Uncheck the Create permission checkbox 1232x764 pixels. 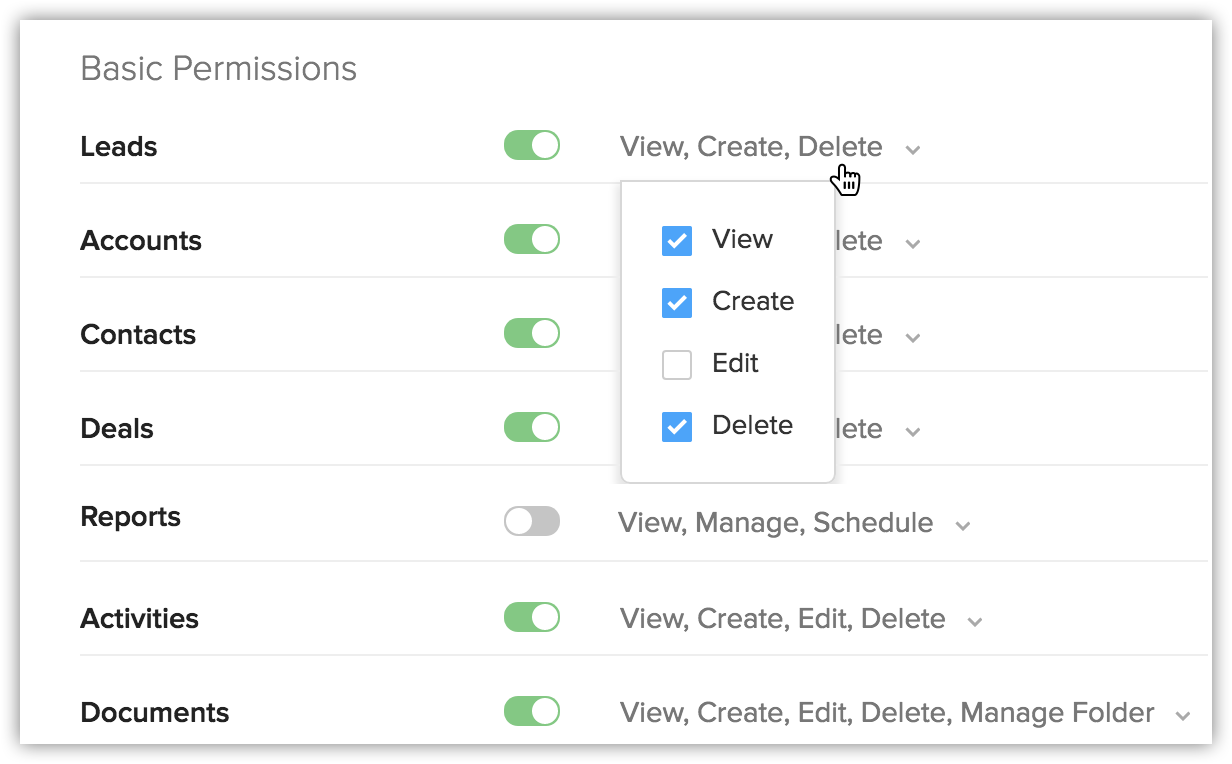point(677,303)
